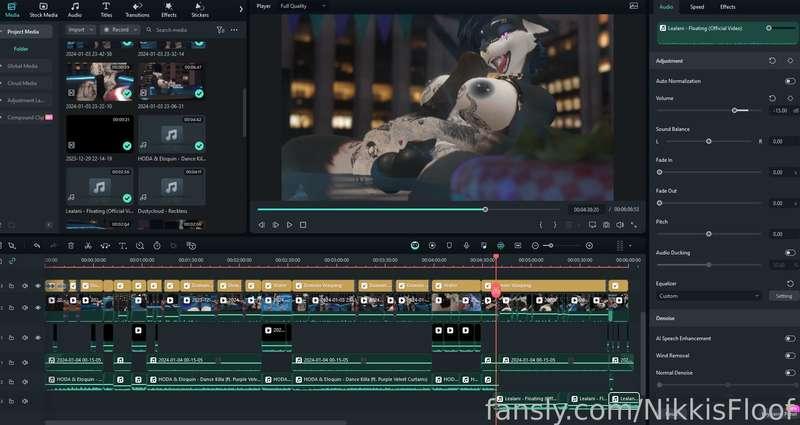This screenshot has height=425, width=800.
Task: Add text with the T icon
Action: 122,246
